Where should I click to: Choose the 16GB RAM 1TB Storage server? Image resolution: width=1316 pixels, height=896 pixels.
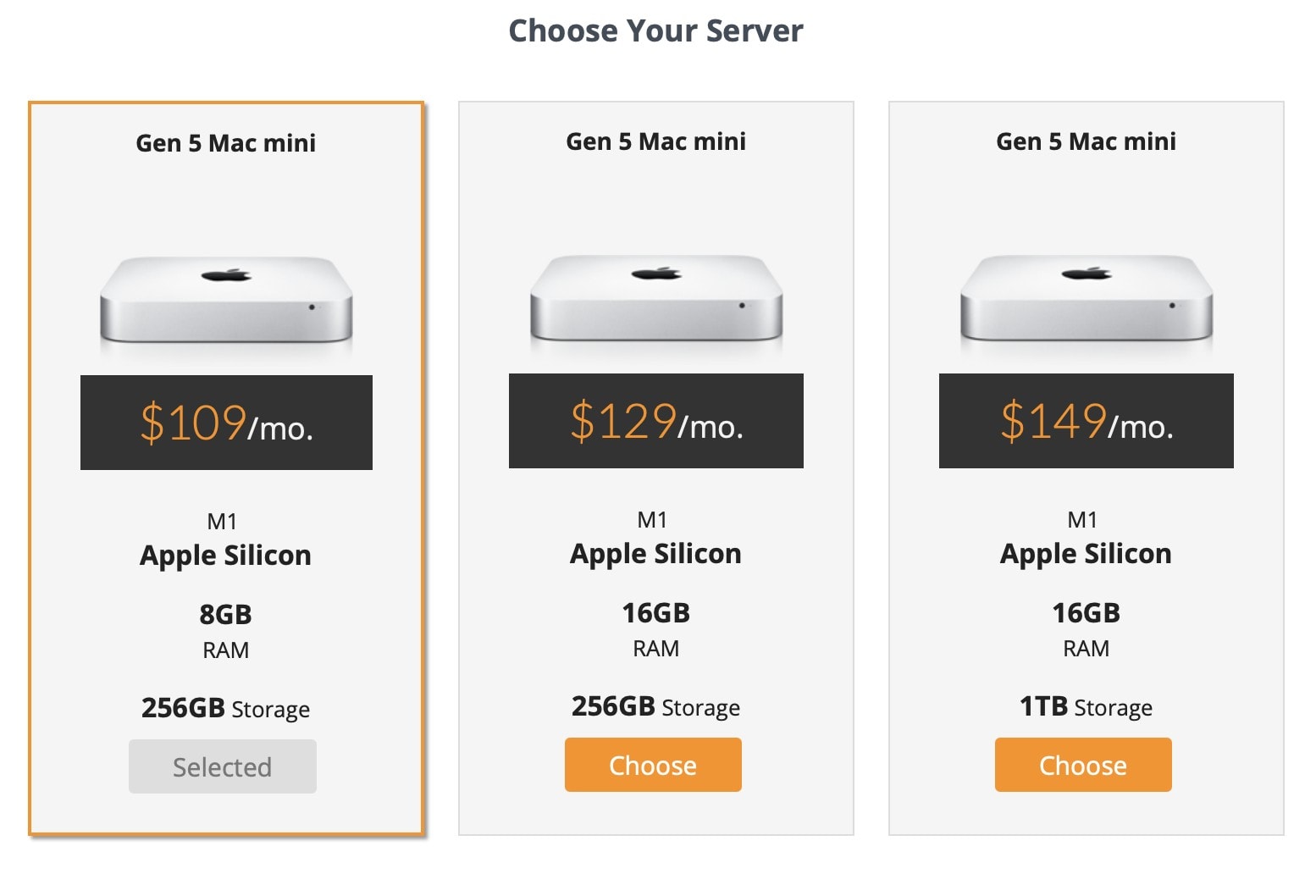pos(1083,765)
